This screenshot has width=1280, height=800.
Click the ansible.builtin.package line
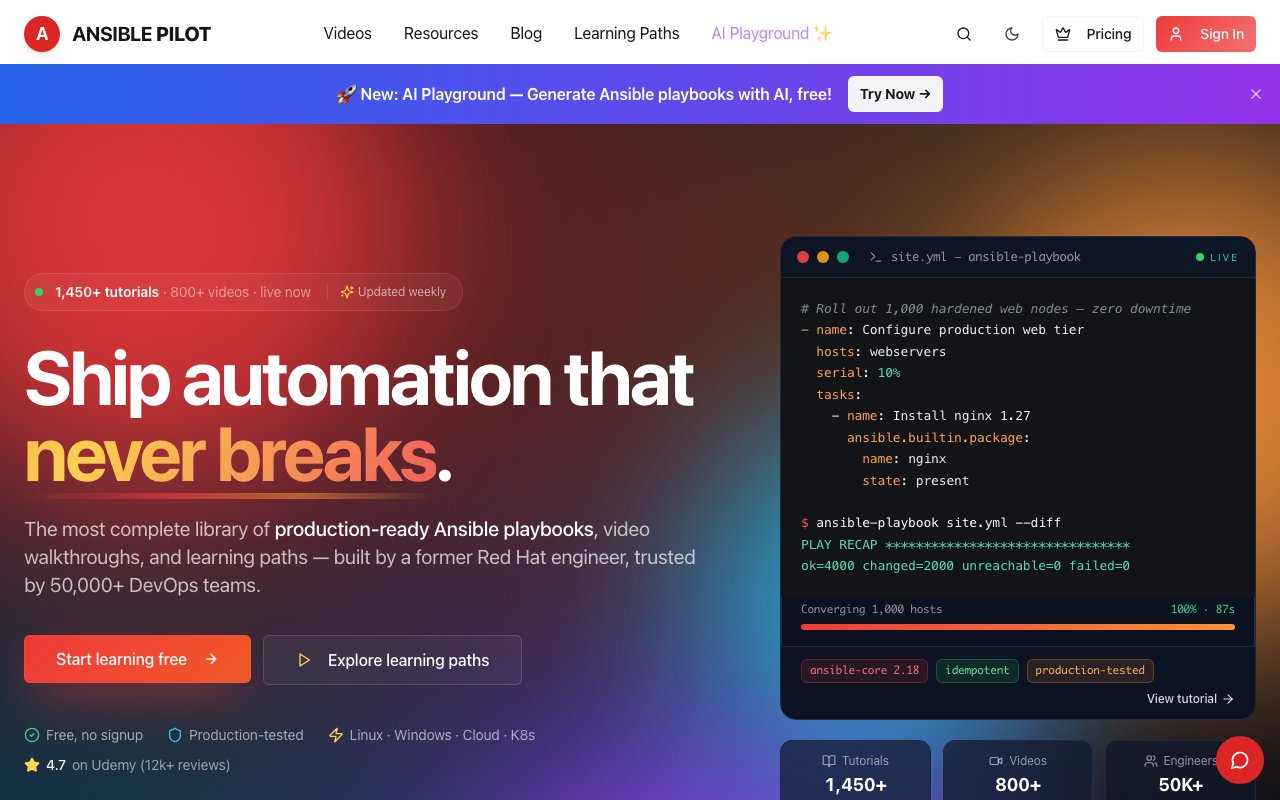pyautogui.click(x=938, y=438)
